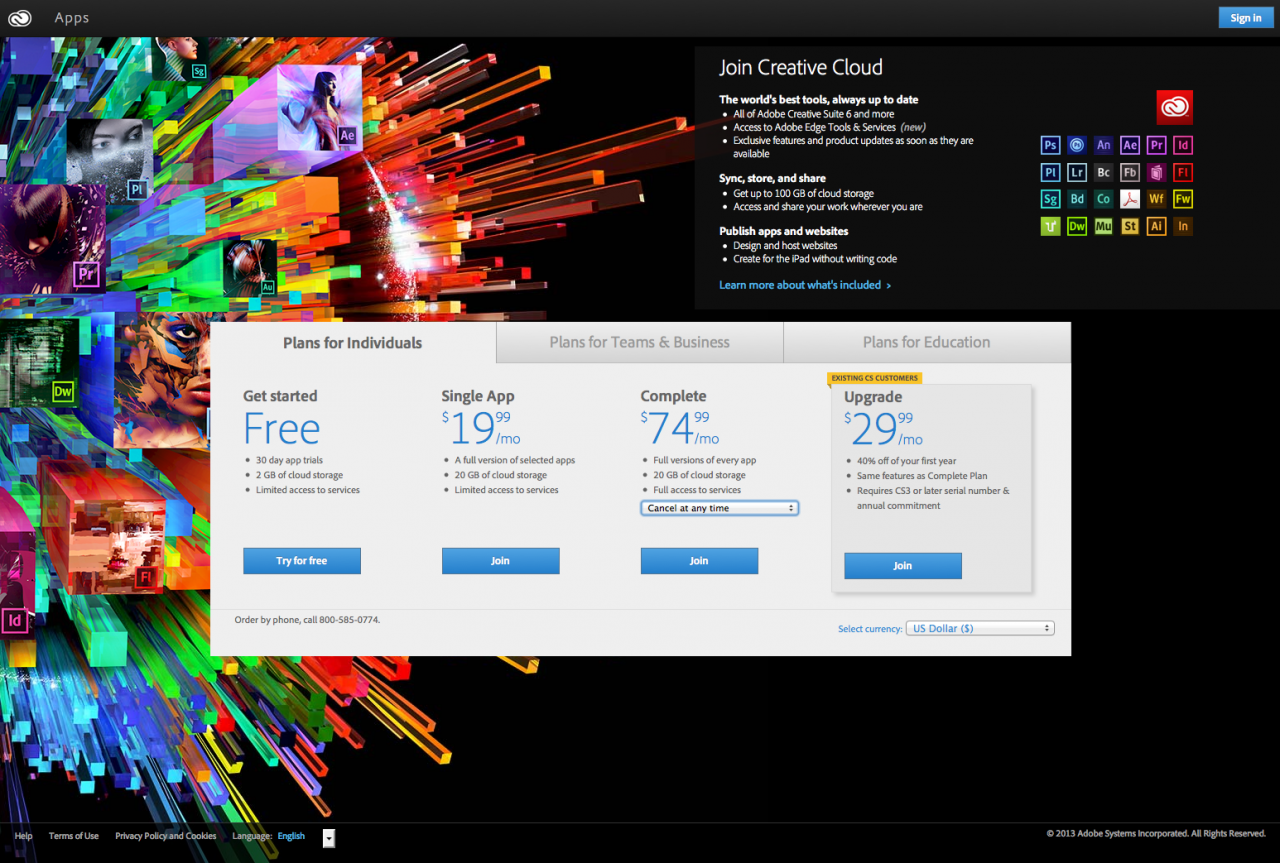The height and width of the screenshot is (863, 1280).
Task: Click the Free price in Get started
Action: click(x=282, y=429)
